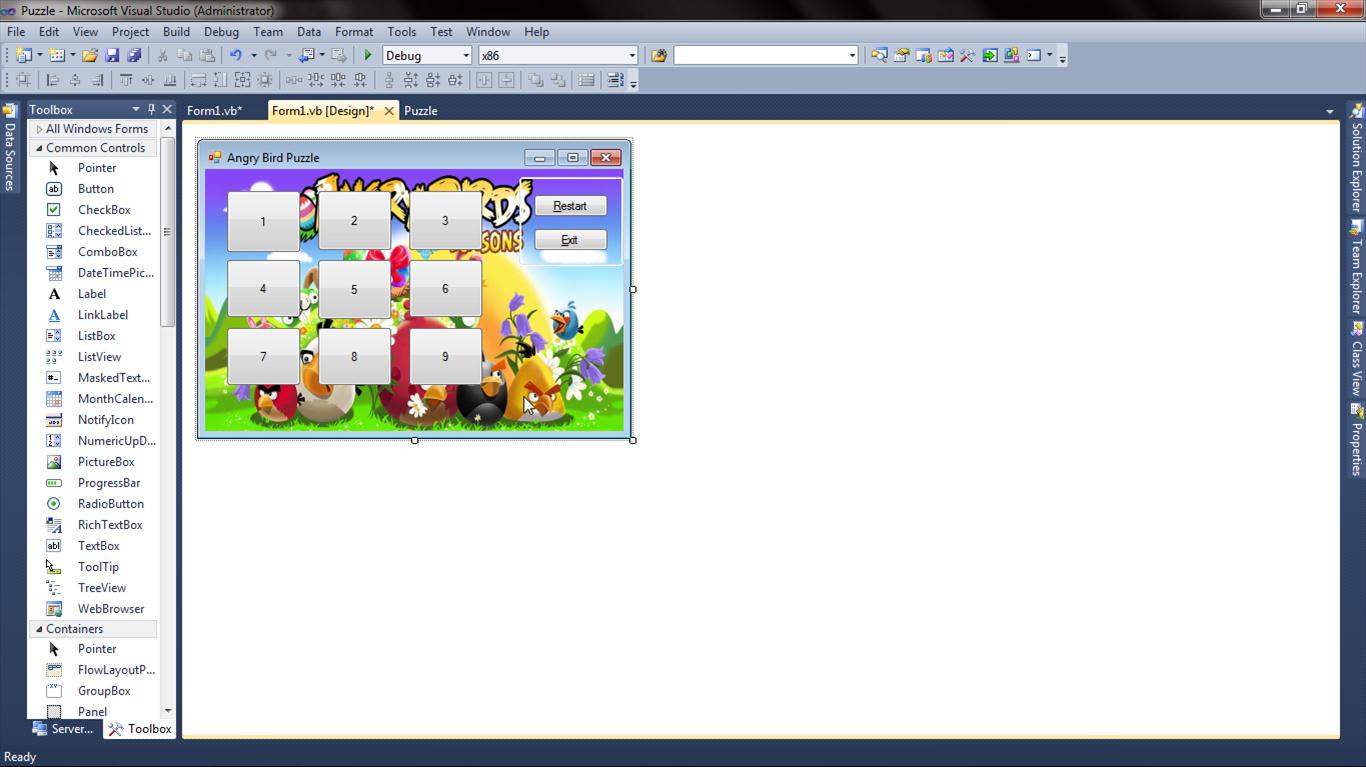1366x767 pixels.
Task: Open the Debug configuration dropdown
Action: tap(466, 55)
